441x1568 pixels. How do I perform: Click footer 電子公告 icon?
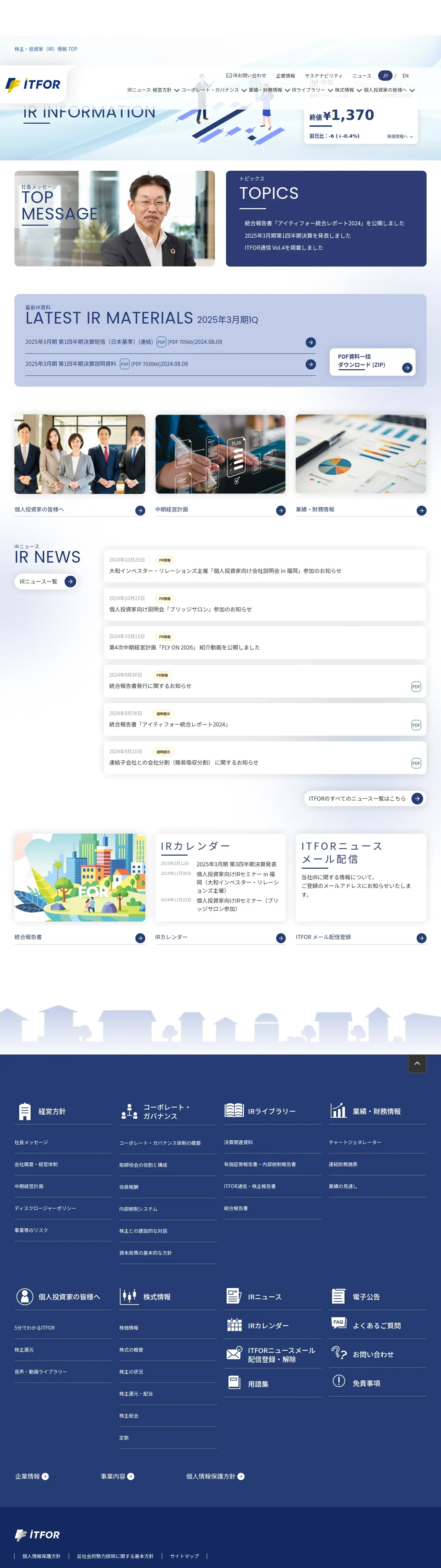[x=338, y=1296]
